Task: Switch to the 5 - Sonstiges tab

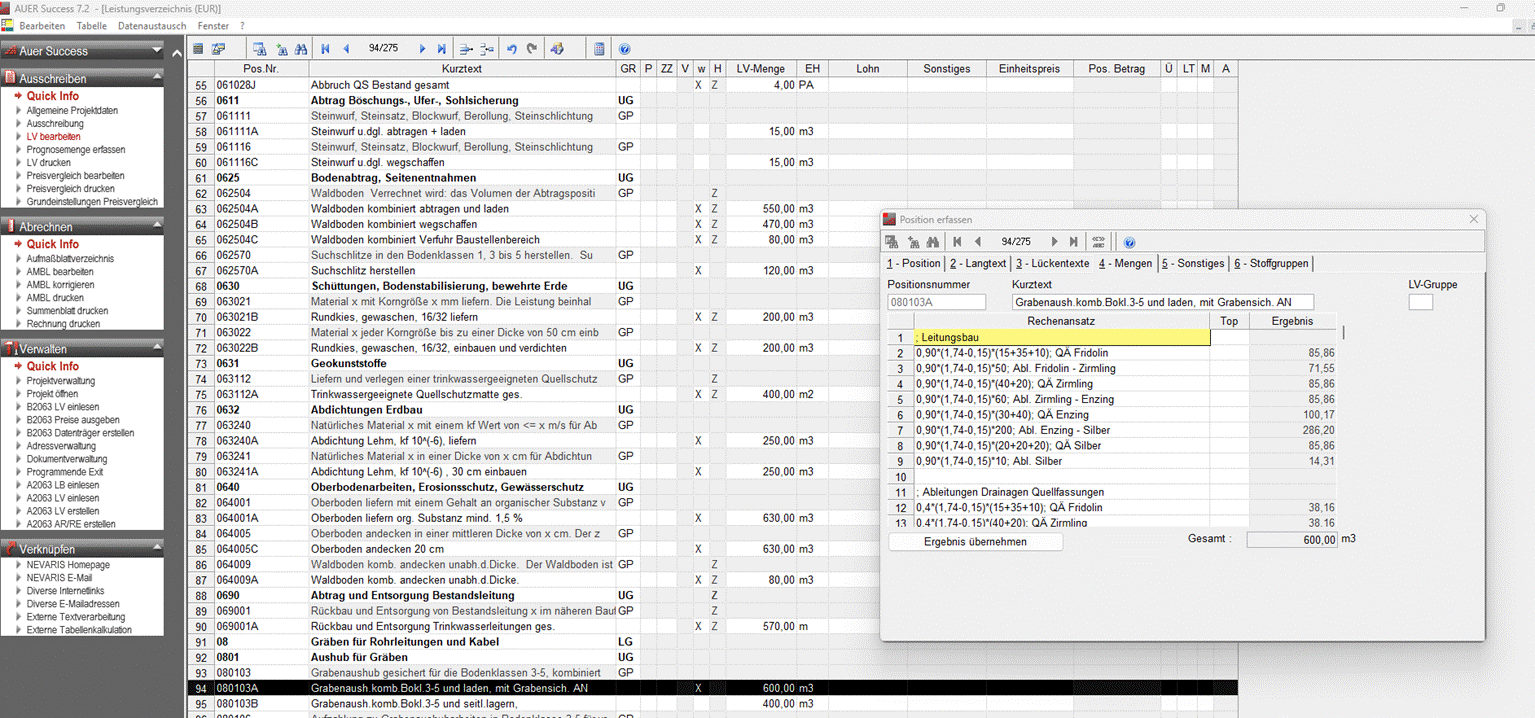Action: (1192, 263)
